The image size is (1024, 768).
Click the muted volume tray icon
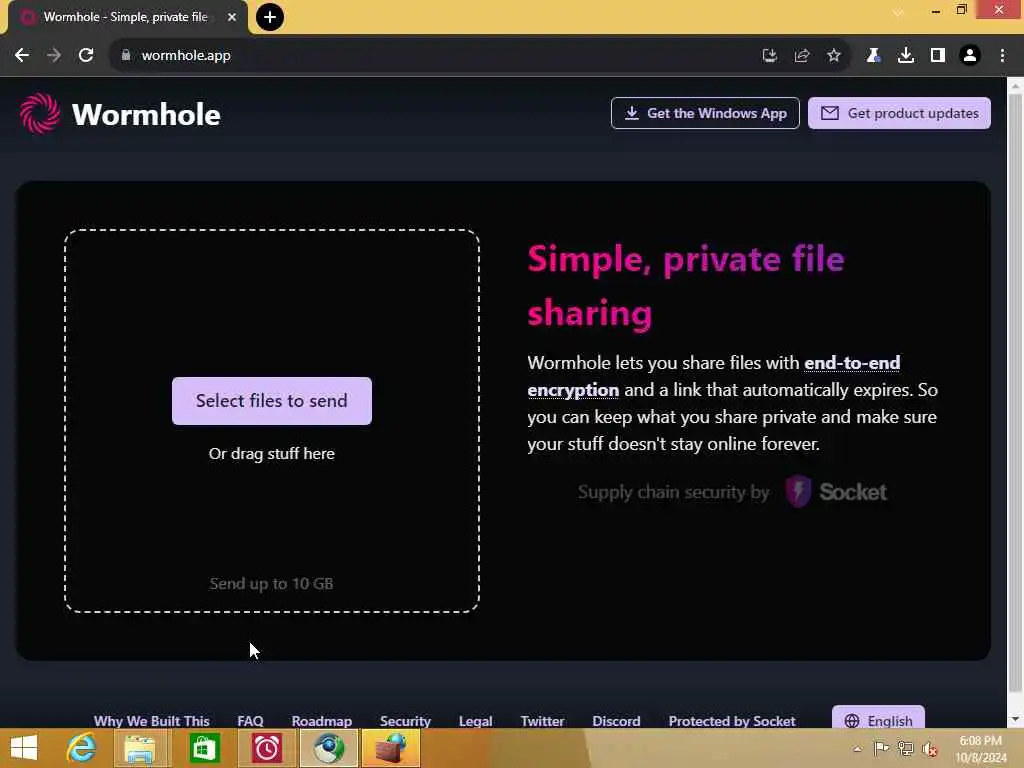[x=930, y=749]
